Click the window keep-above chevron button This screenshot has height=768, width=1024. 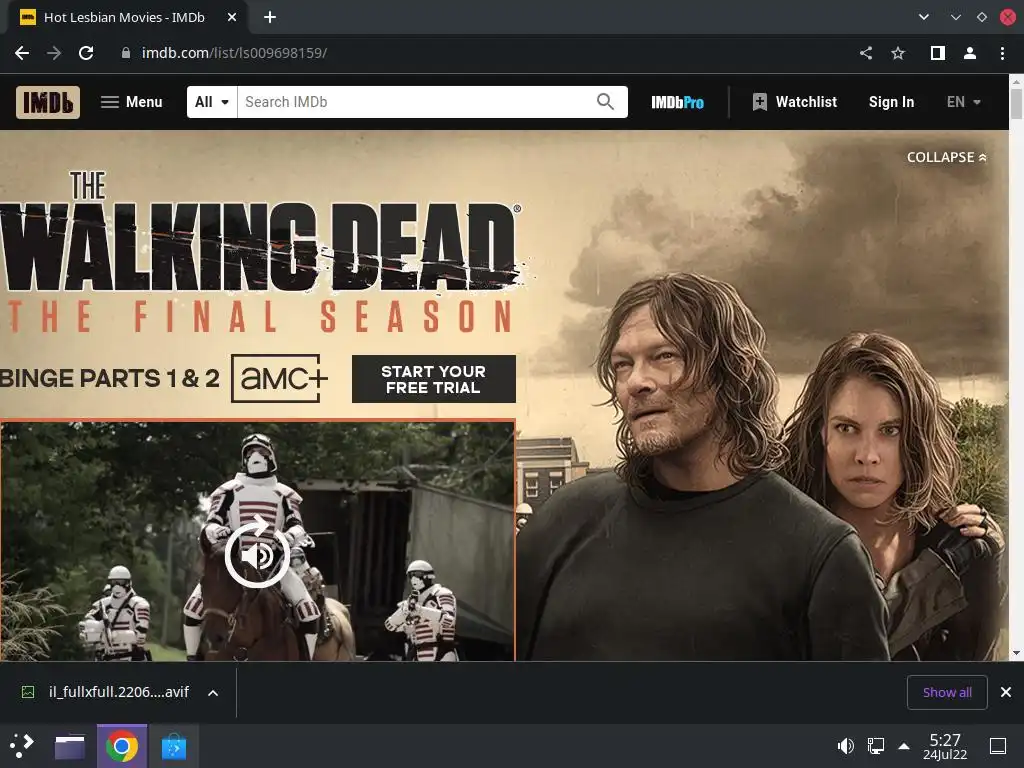click(x=955, y=18)
